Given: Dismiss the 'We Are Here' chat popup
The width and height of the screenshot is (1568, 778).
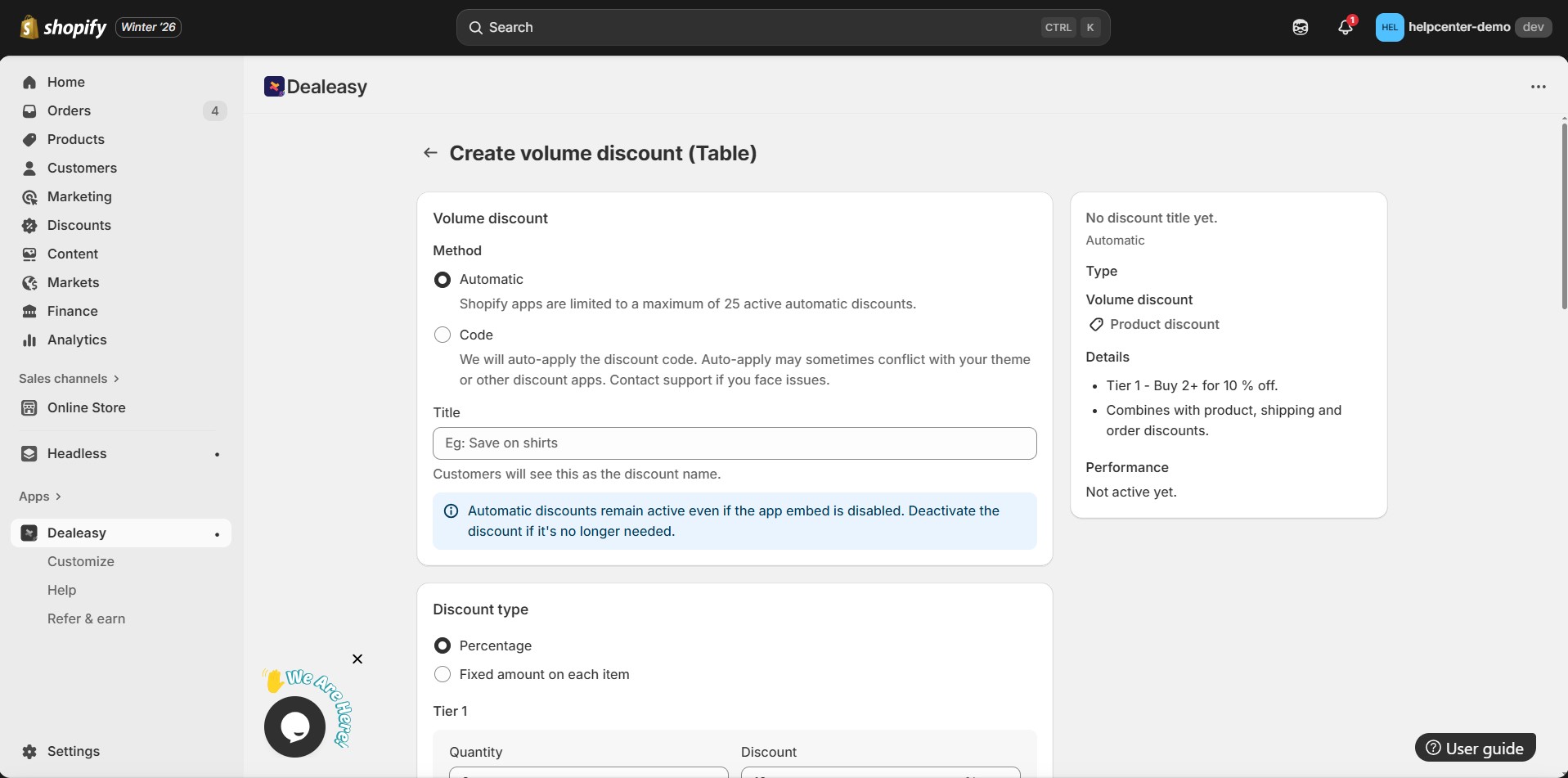Looking at the screenshot, I should (x=357, y=659).
